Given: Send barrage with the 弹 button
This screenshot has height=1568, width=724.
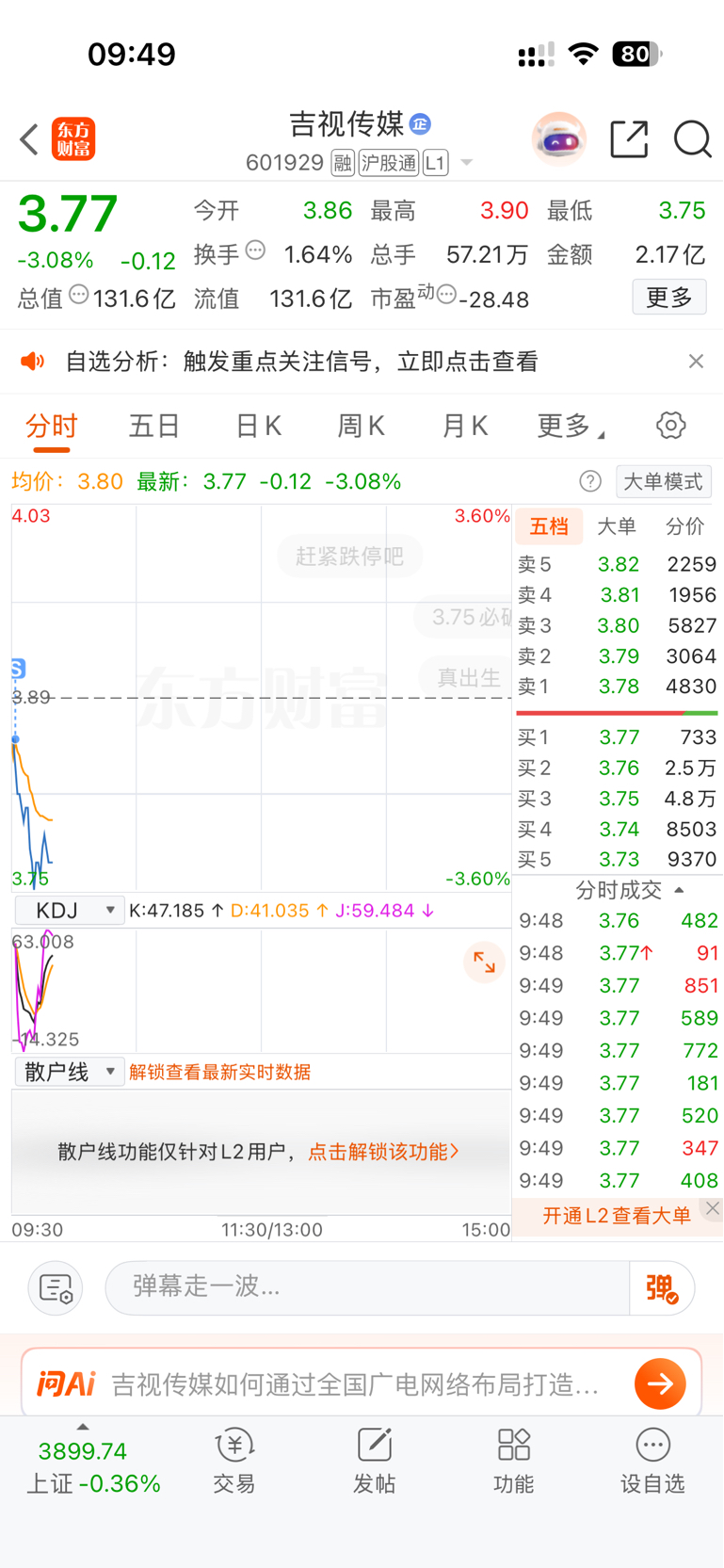Looking at the screenshot, I should [x=662, y=1288].
